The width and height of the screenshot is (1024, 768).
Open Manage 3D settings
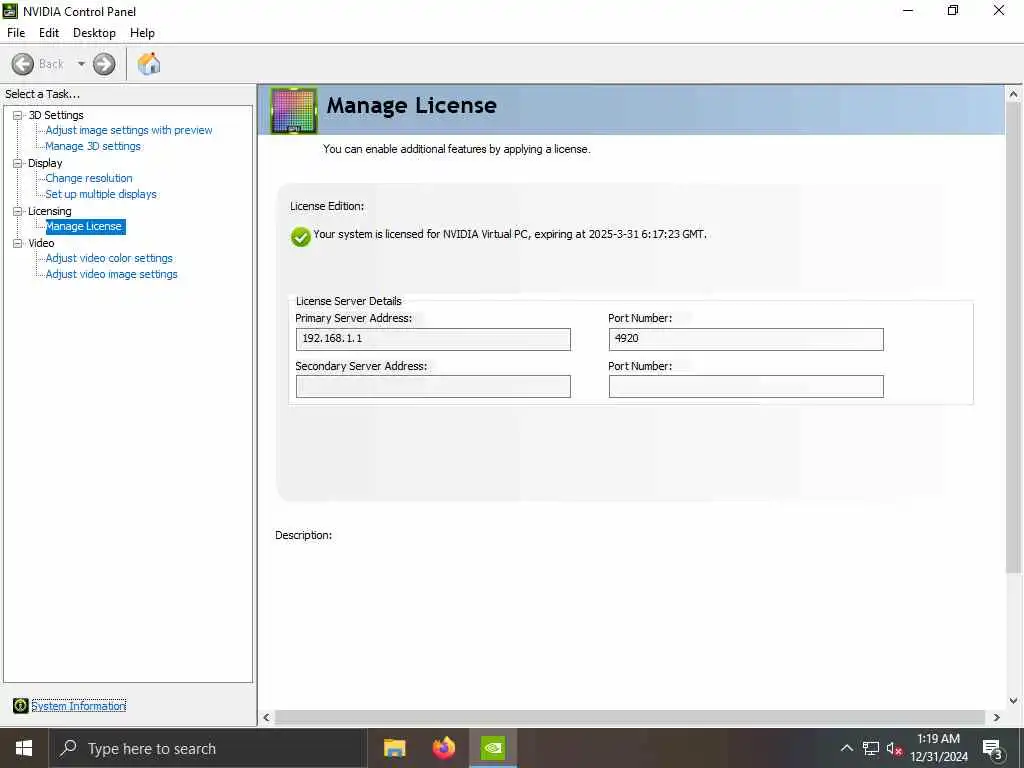point(93,146)
